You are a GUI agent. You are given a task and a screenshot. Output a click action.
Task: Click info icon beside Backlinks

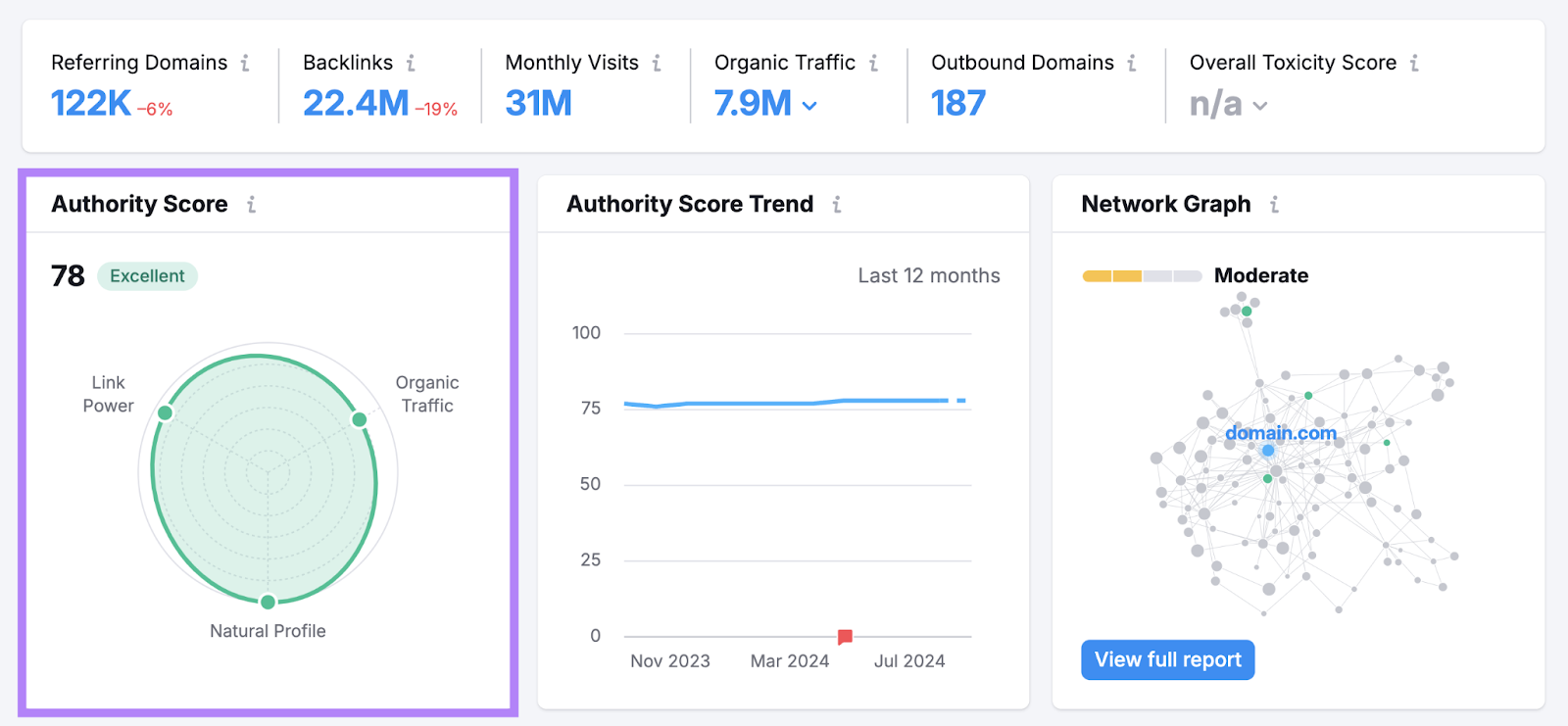[411, 63]
